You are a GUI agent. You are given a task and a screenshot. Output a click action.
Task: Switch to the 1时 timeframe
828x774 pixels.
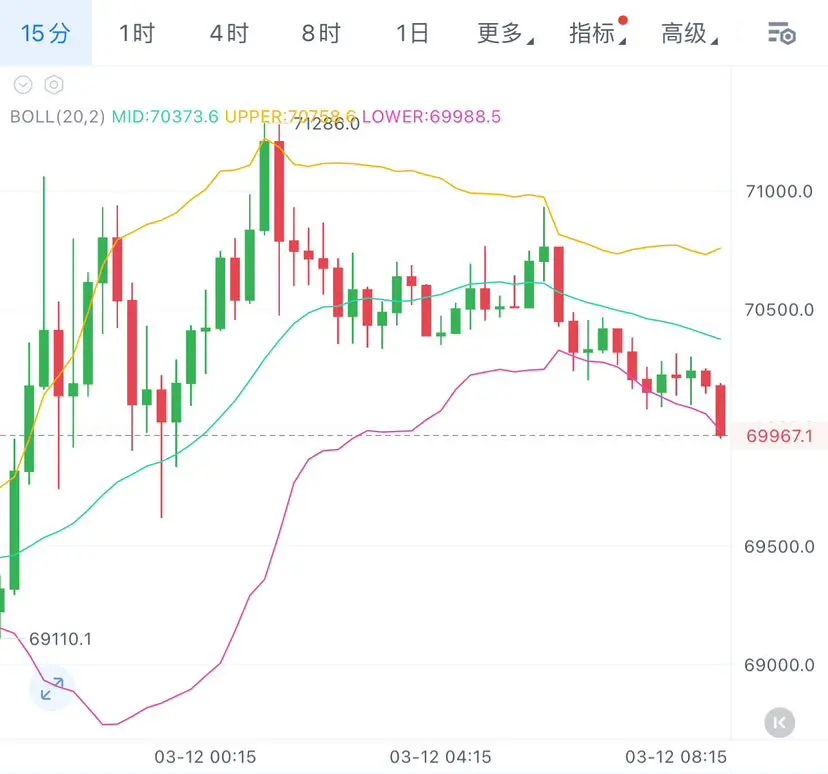pyautogui.click(x=137, y=33)
